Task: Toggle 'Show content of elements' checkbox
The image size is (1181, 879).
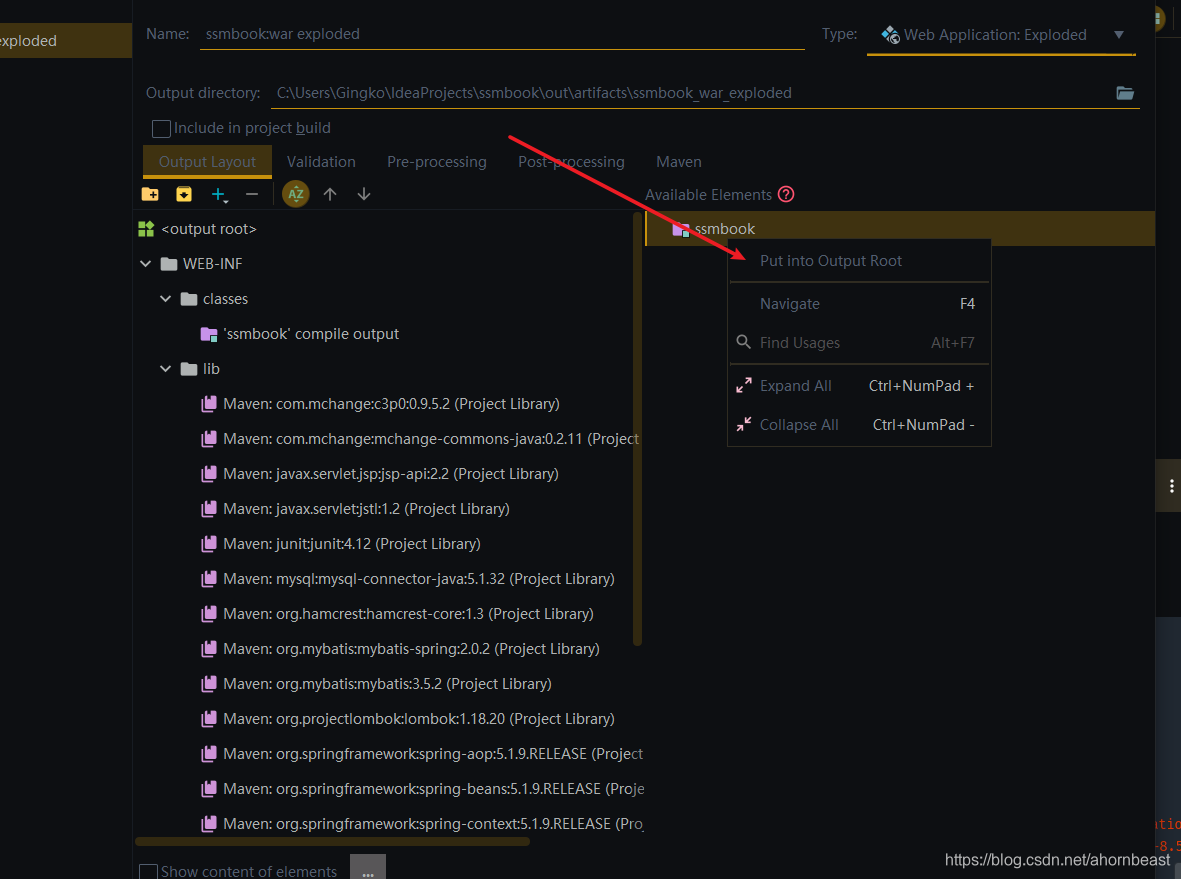Action: (x=148, y=871)
